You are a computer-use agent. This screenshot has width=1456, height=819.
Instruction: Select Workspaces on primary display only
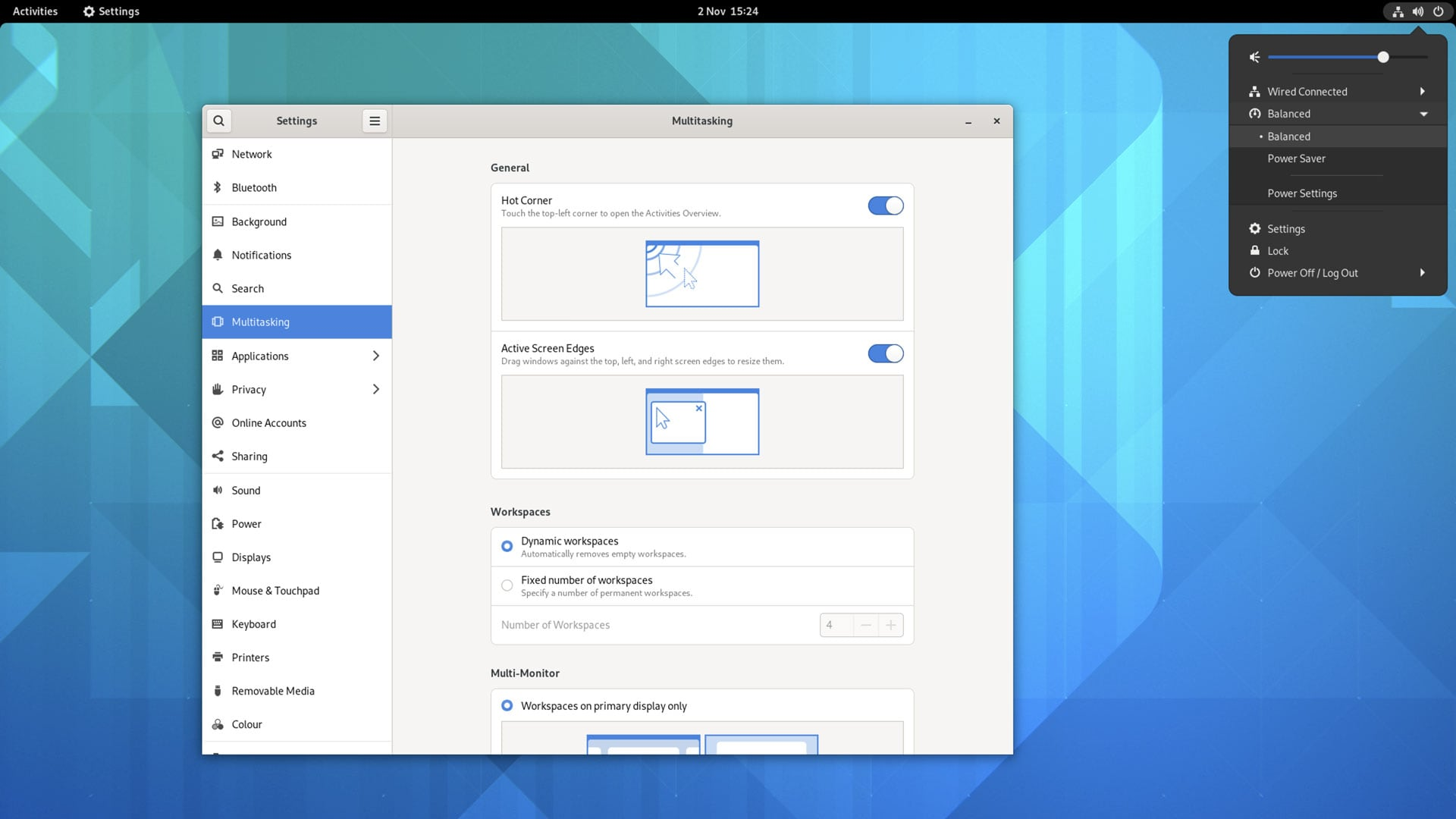pos(507,706)
